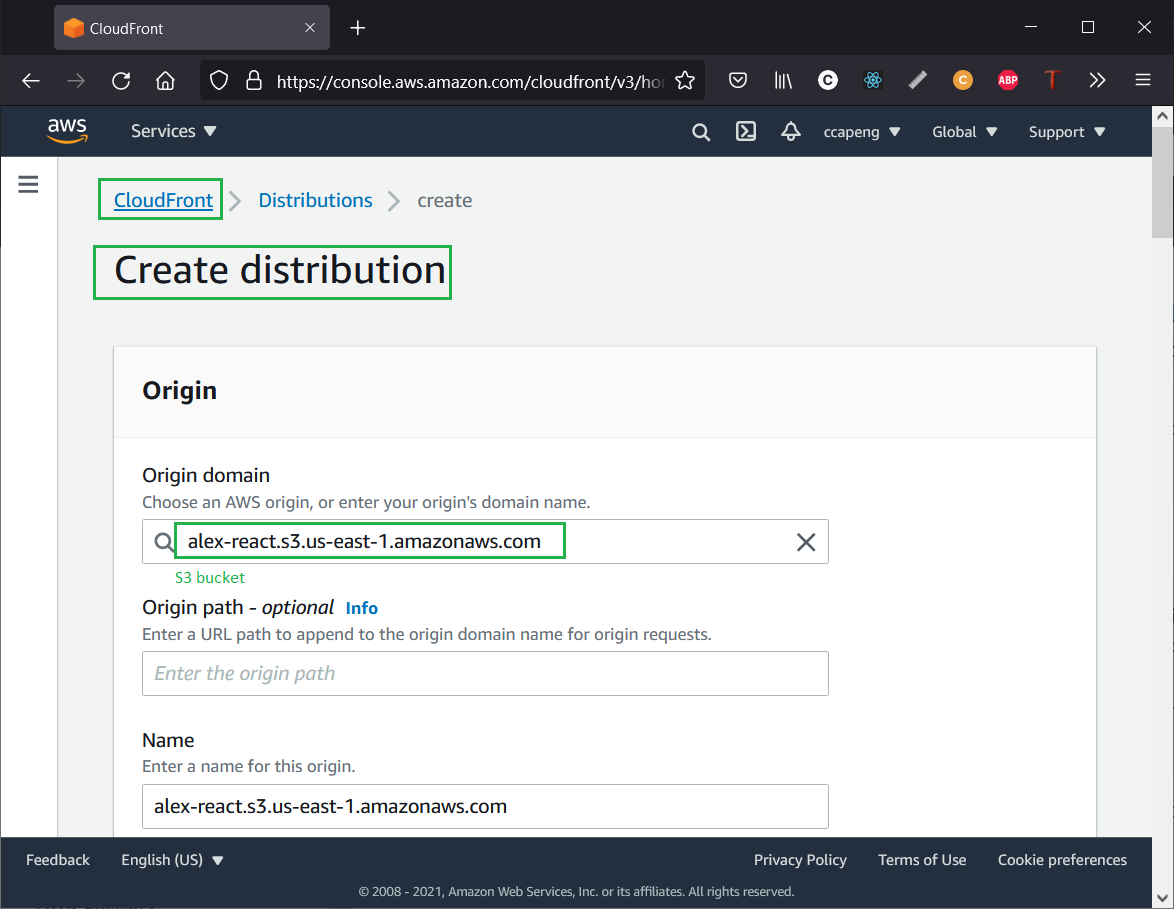Viewport: 1174px width, 909px height.
Task: Click the orange C extension icon
Action: tap(963, 80)
